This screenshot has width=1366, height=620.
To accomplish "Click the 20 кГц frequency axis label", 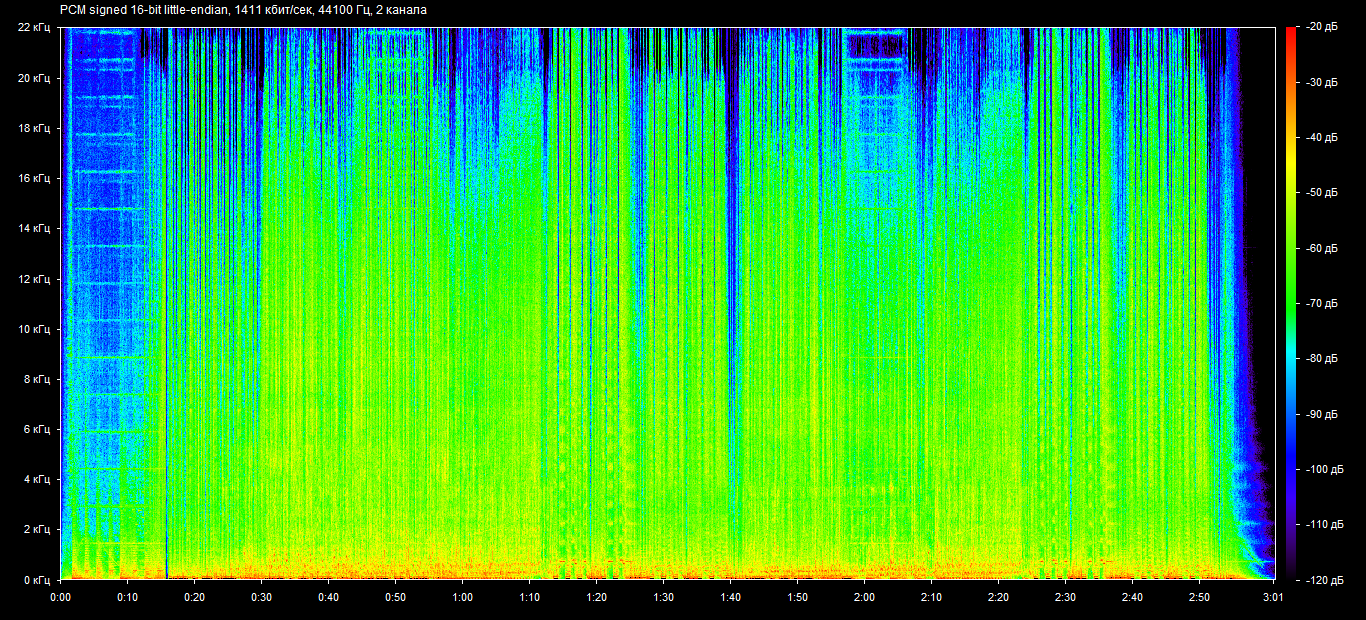I will (35, 77).
